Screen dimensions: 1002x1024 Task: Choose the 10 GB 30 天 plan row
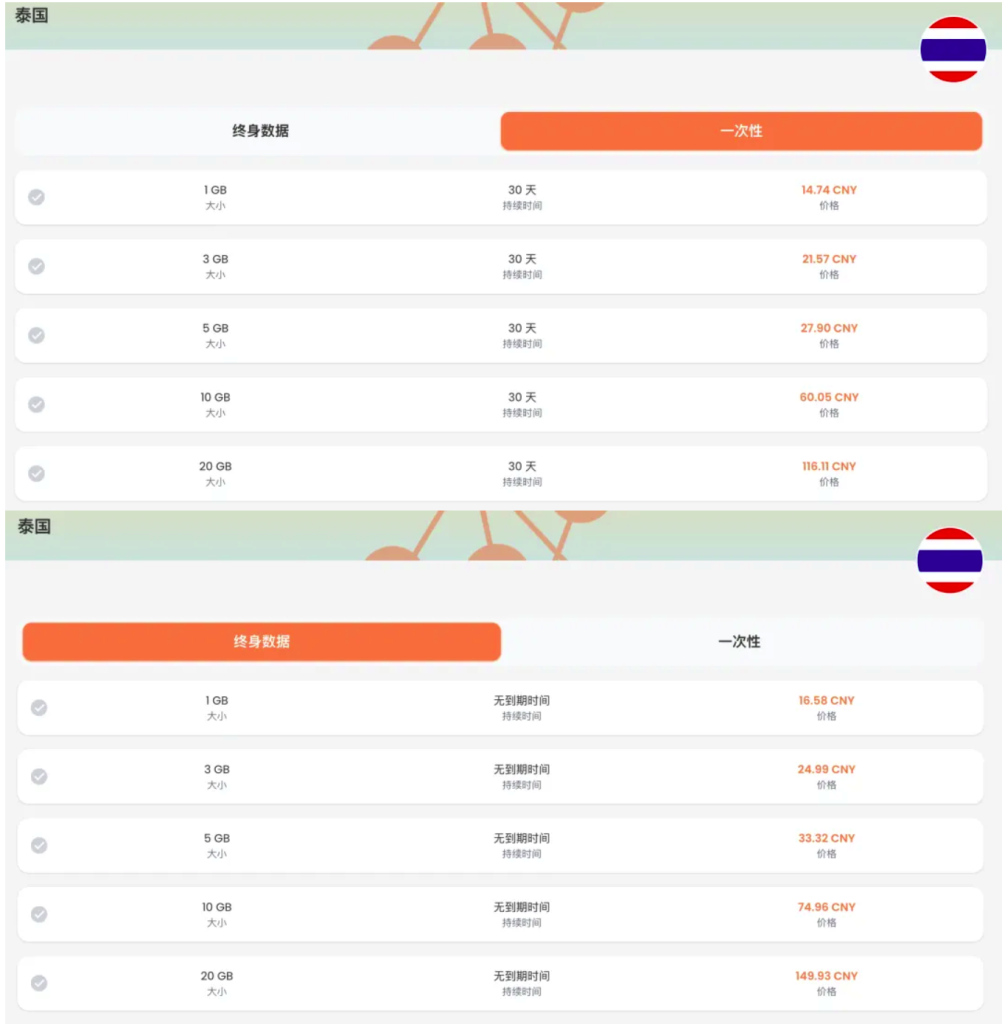click(500, 405)
